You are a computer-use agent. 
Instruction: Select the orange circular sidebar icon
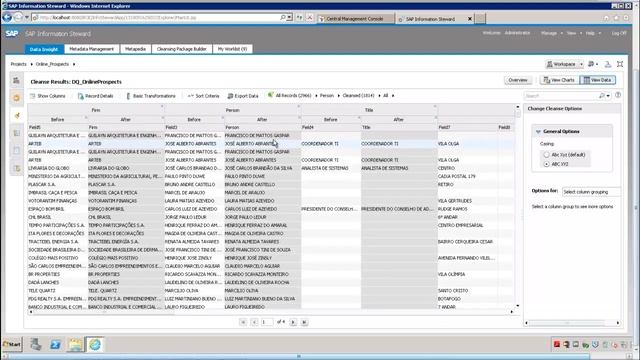16,98
